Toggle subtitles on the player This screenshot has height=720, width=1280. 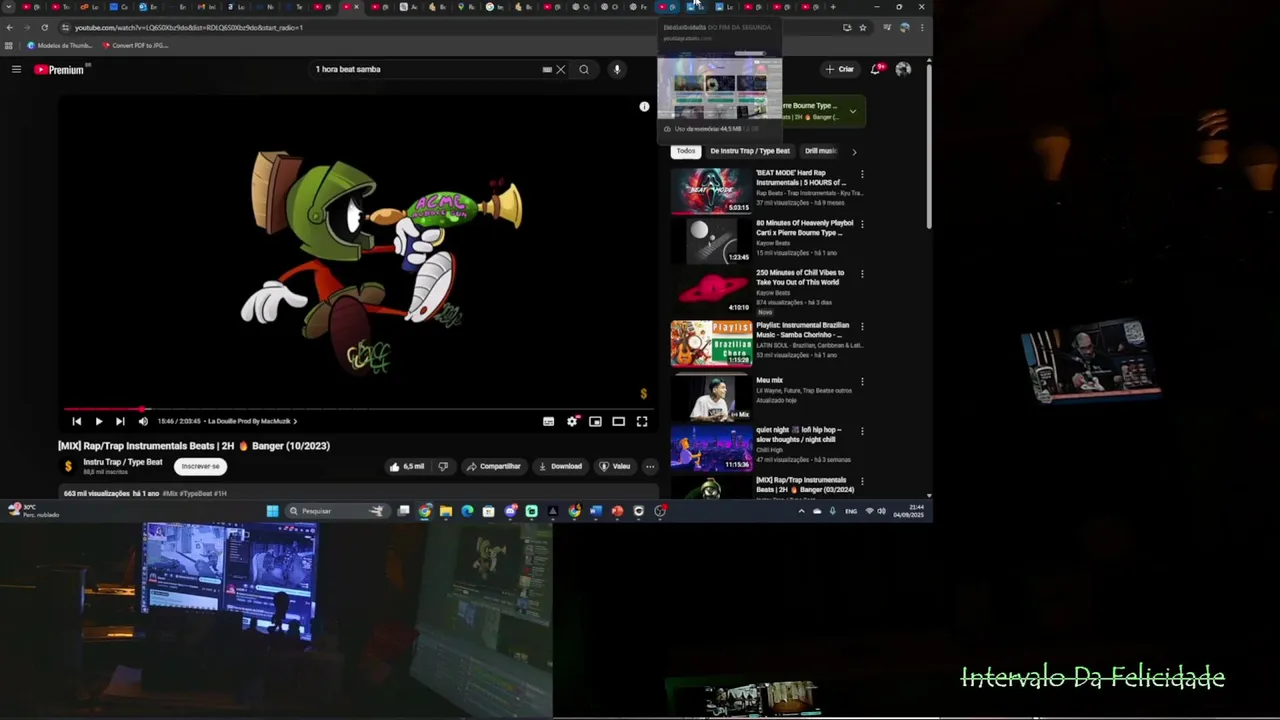pyautogui.click(x=548, y=421)
